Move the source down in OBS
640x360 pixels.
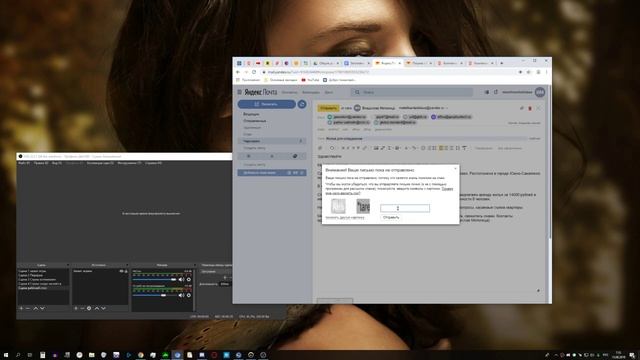[x=103, y=308]
